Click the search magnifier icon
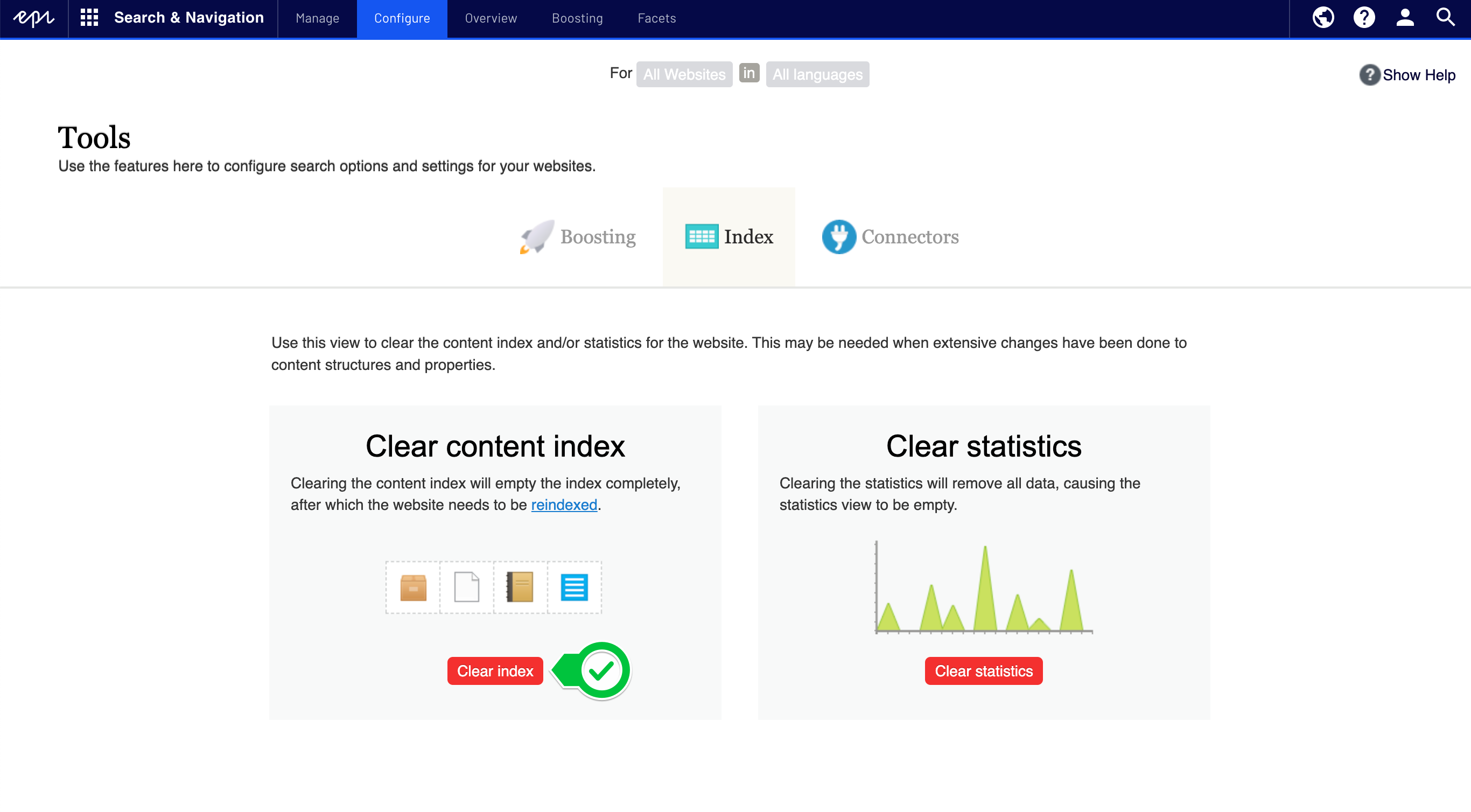The height and width of the screenshot is (812, 1471). pyautogui.click(x=1445, y=18)
